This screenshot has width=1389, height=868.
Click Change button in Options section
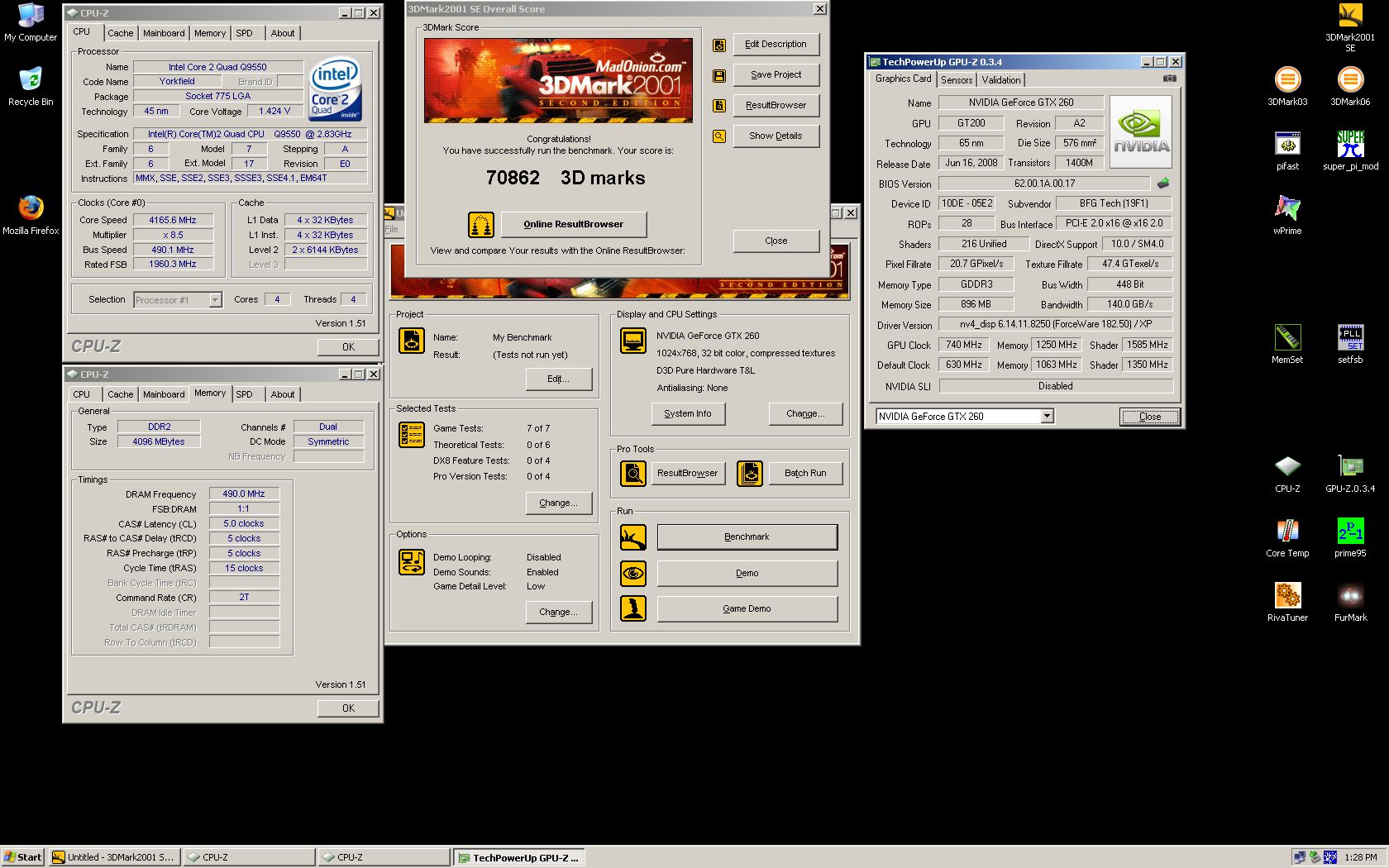pyautogui.click(x=558, y=612)
